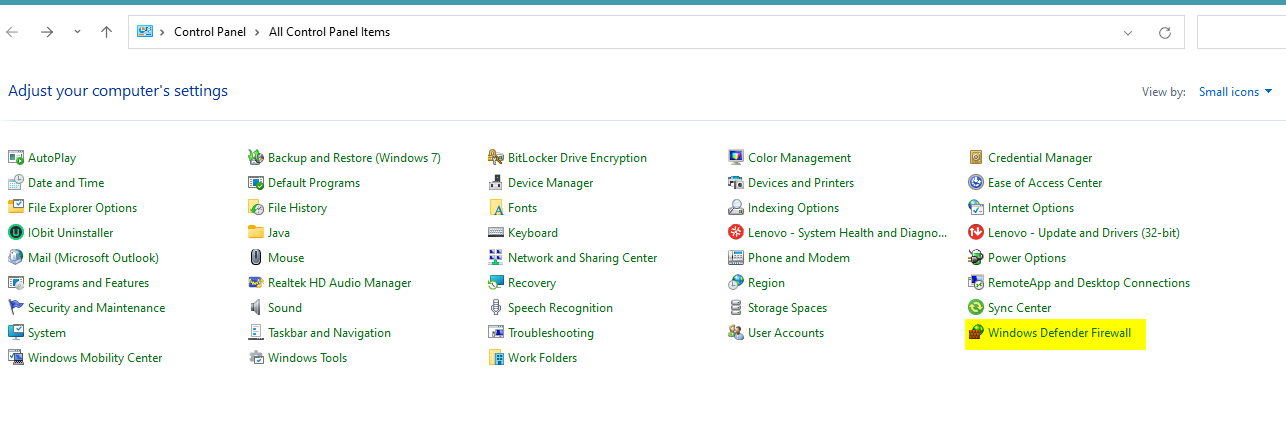Go up one level with Up arrow
Screen dimensions: 1286x442
pos(106,32)
